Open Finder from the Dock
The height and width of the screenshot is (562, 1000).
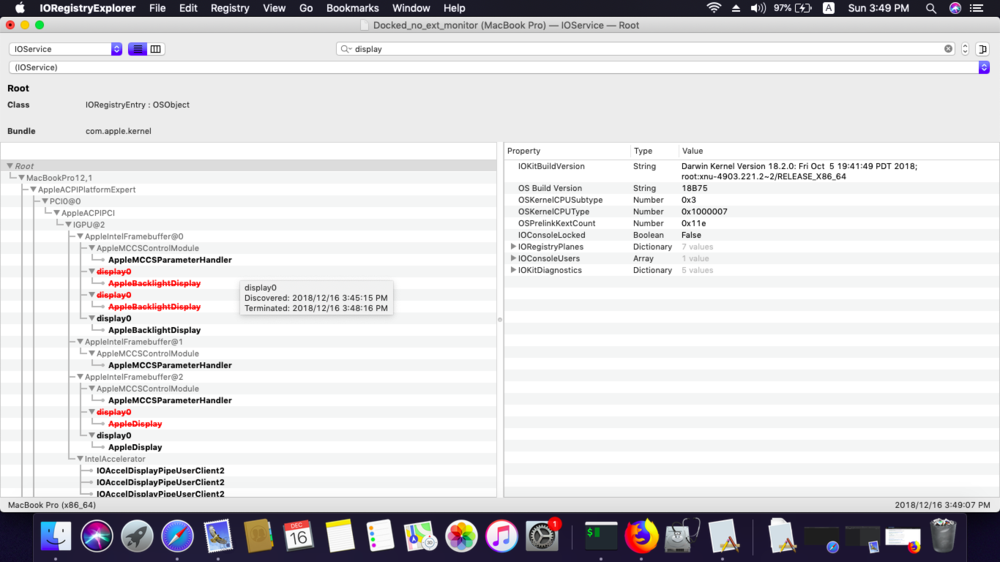[55, 536]
